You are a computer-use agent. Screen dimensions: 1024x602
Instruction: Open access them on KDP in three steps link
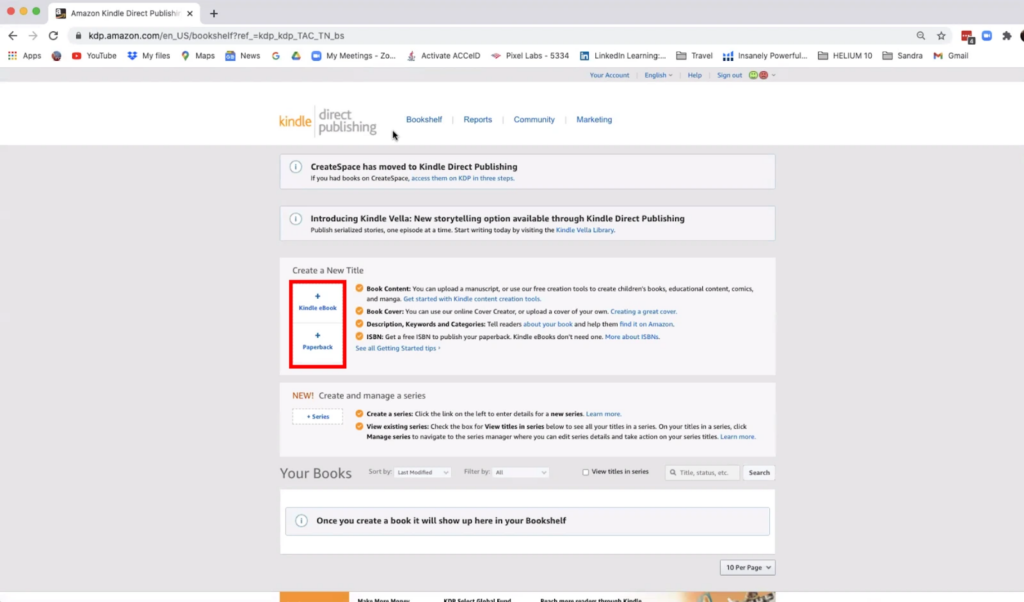[462, 178]
